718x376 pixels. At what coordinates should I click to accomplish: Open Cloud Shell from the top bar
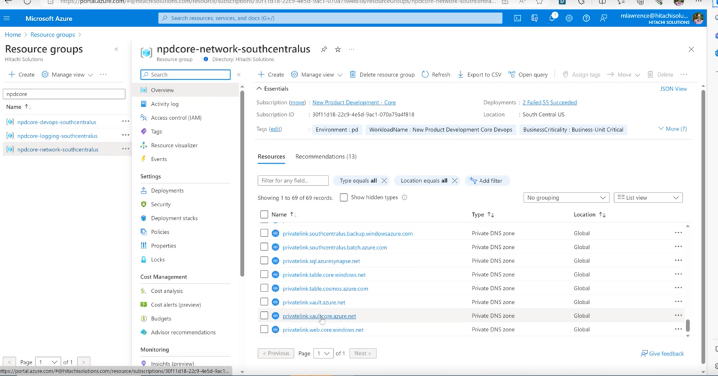(x=517, y=18)
